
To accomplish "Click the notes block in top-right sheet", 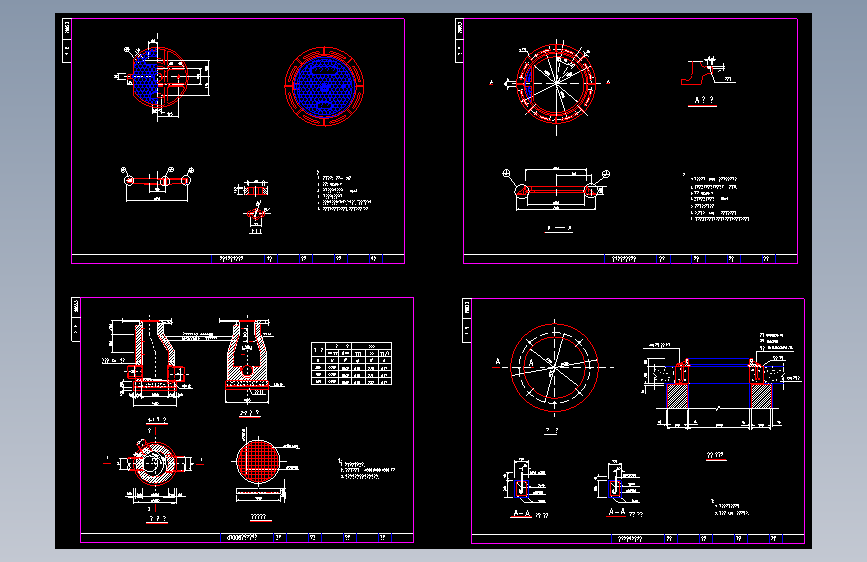I will pyautogui.click(x=717, y=197).
